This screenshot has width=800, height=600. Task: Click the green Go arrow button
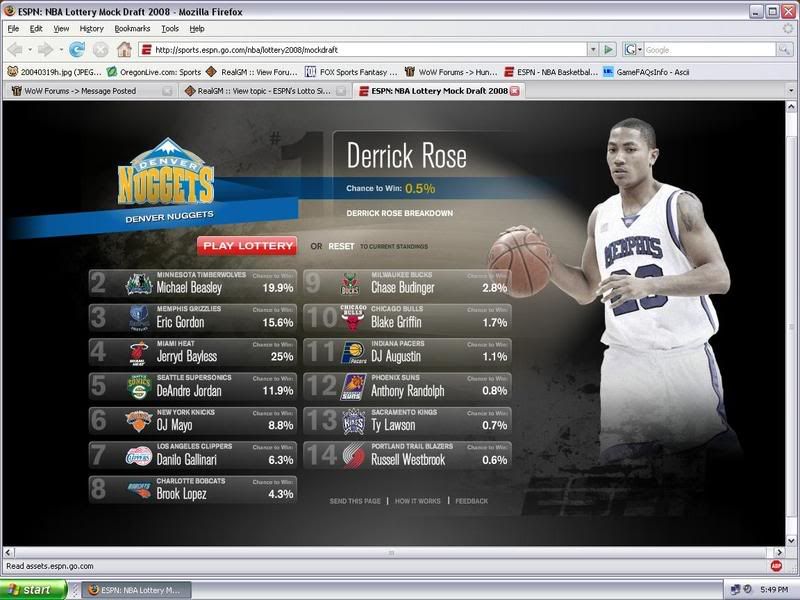coord(608,49)
